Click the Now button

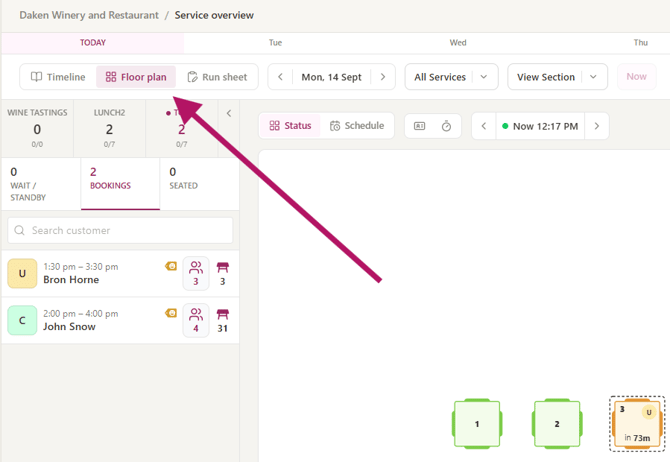(636, 77)
